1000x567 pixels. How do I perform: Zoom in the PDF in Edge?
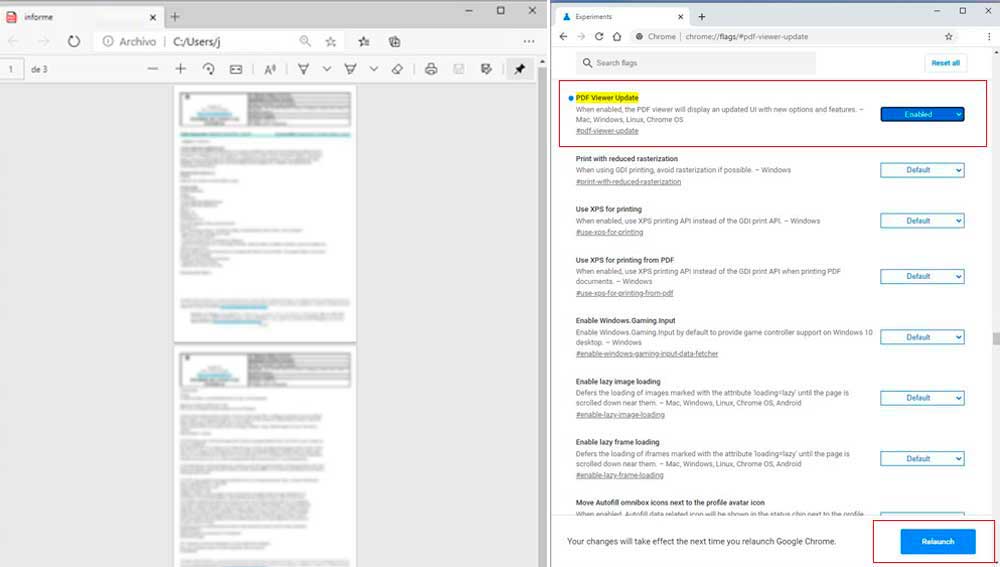pos(180,69)
